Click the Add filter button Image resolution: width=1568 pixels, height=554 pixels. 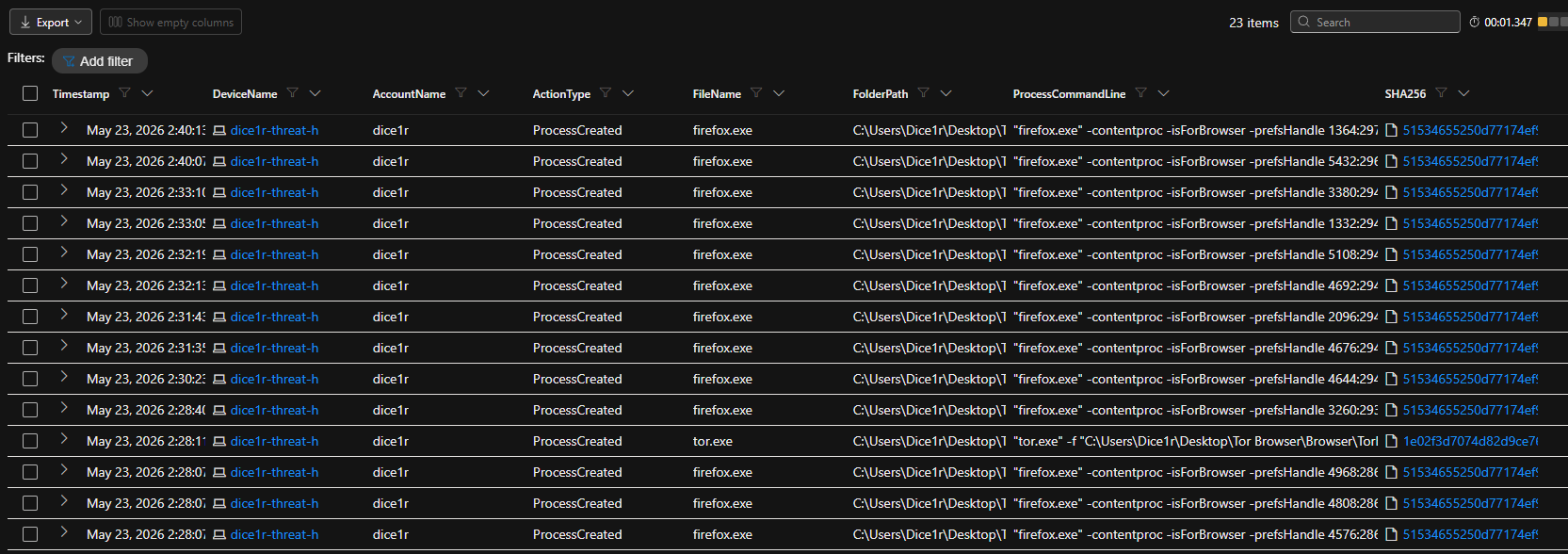coord(99,61)
